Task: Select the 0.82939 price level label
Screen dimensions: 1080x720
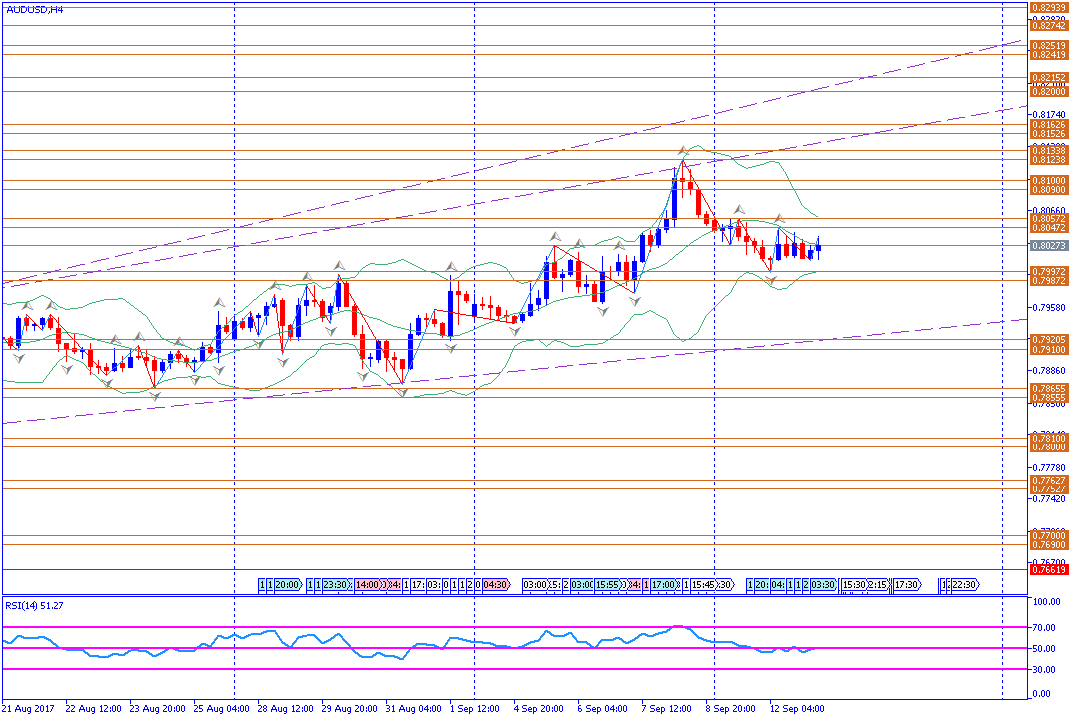Action: coord(1048,7)
